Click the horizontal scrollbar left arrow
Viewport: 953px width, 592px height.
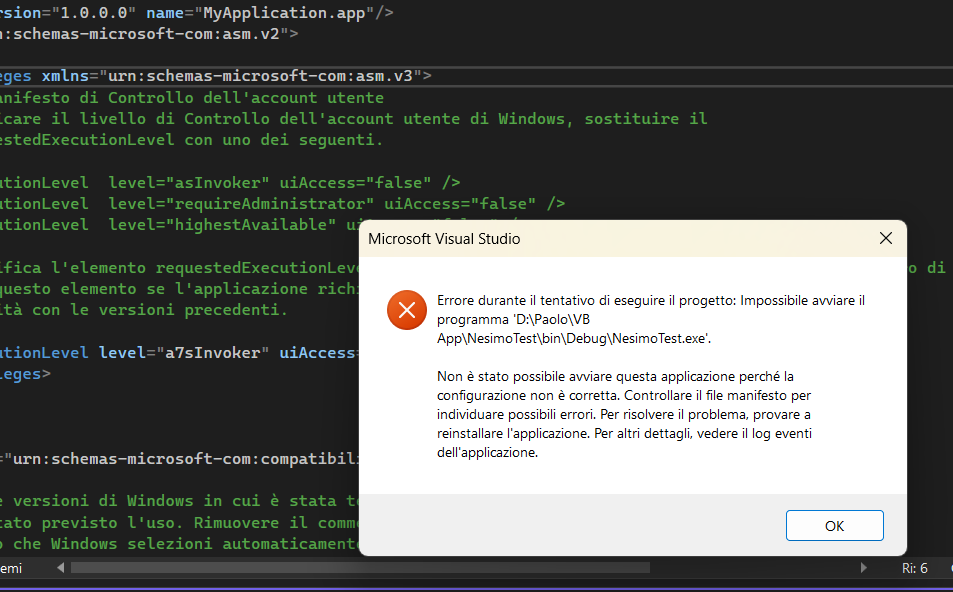pos(60,568)
